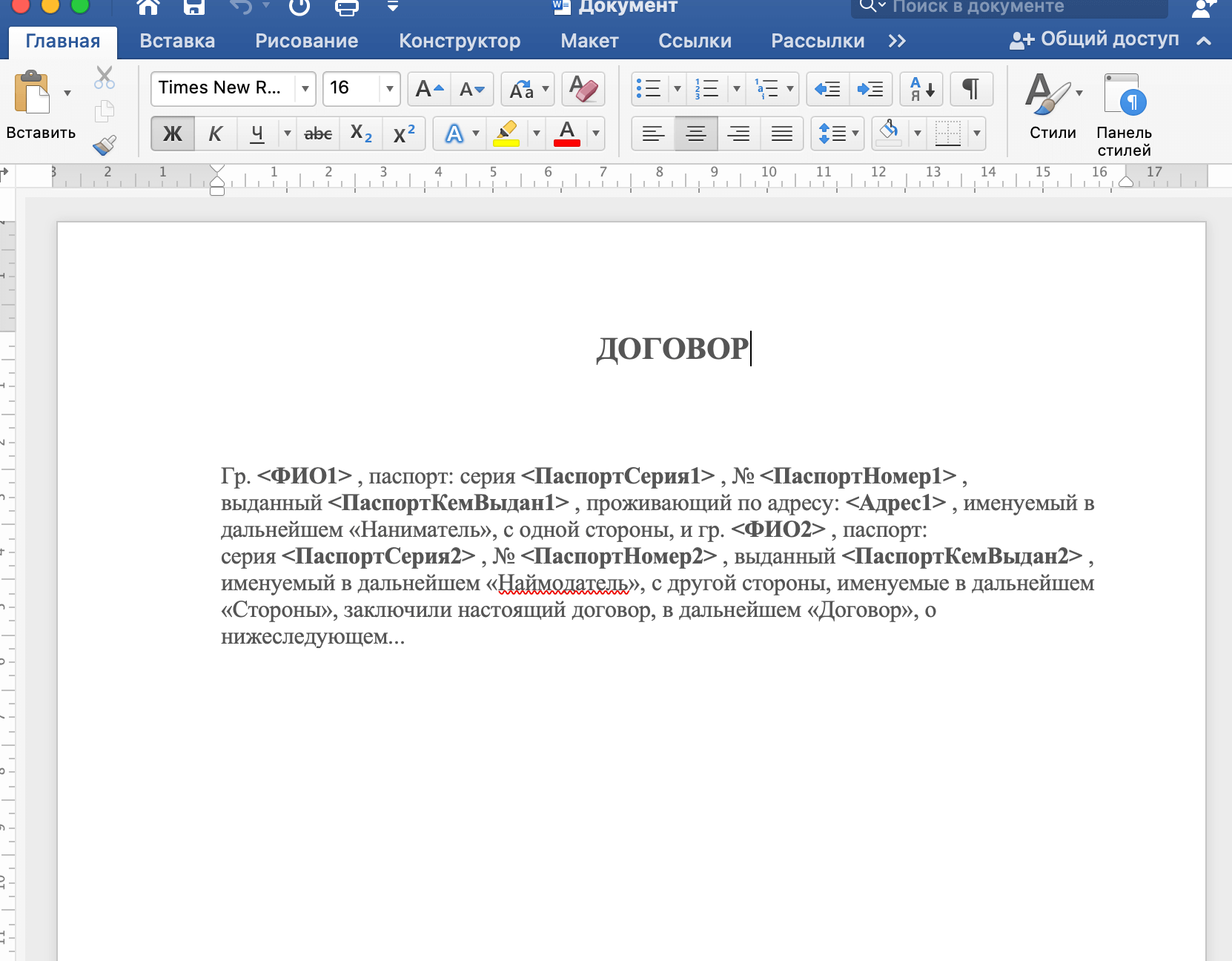Click the Numbered list icon

(707, 89)
